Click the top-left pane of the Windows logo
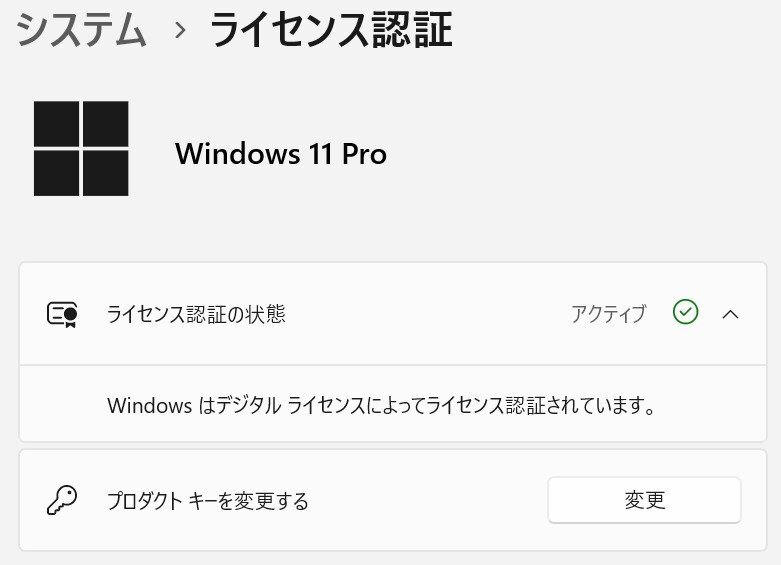 56,124
